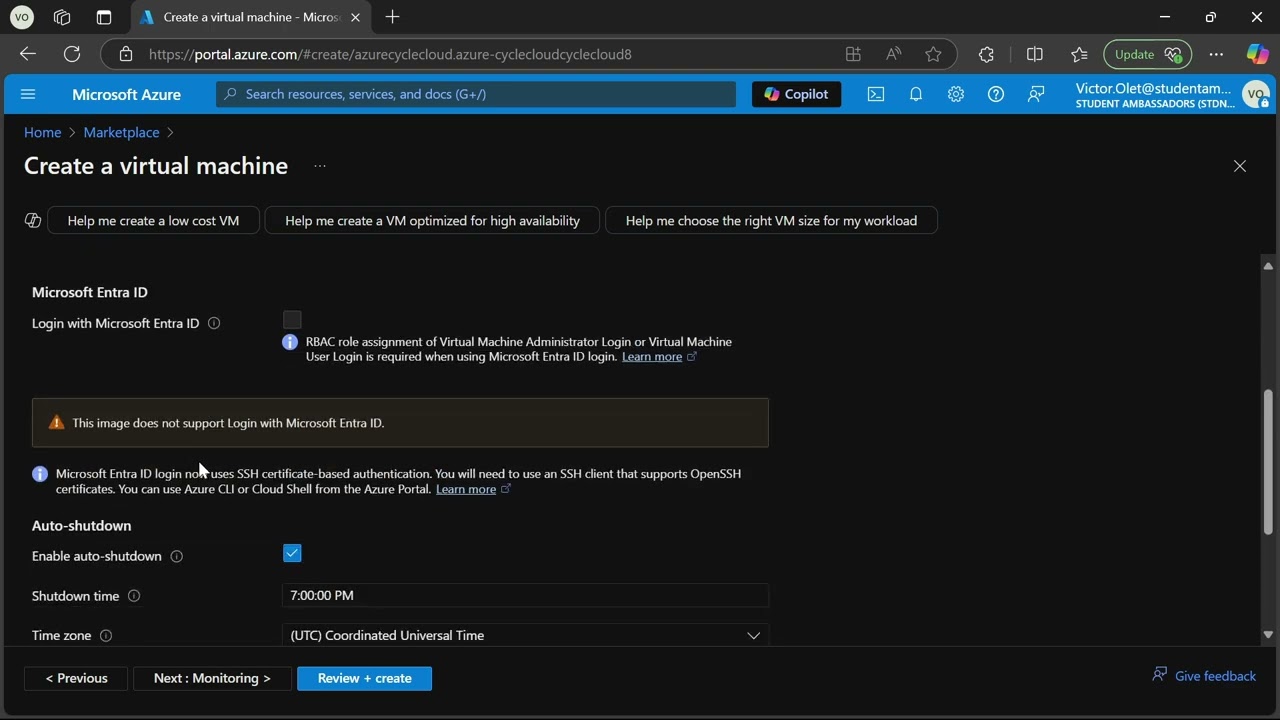Viewport: 1280px width, 720px height.
Task: Click the account avatar for Victor.Olet
Action: point(1256,95)
